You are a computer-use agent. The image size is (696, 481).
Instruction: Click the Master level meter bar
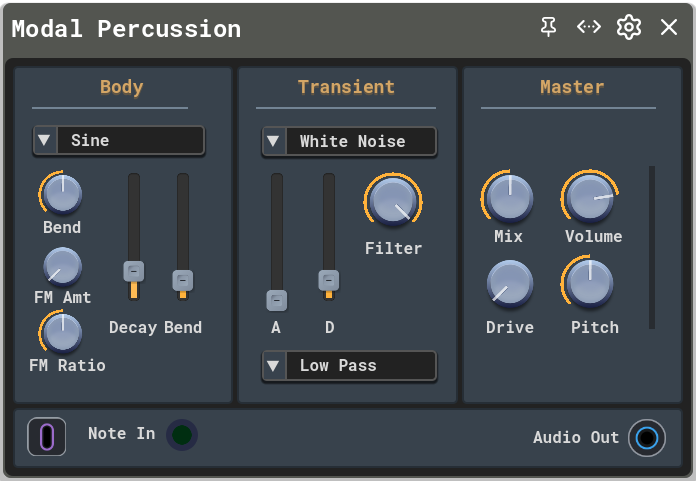point(652,248)
